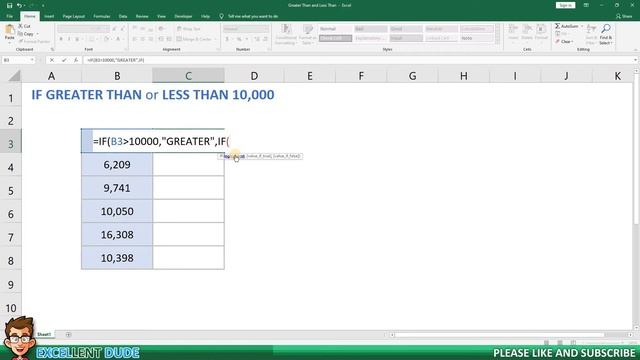Click the formula bar text field

click(357, 60)
